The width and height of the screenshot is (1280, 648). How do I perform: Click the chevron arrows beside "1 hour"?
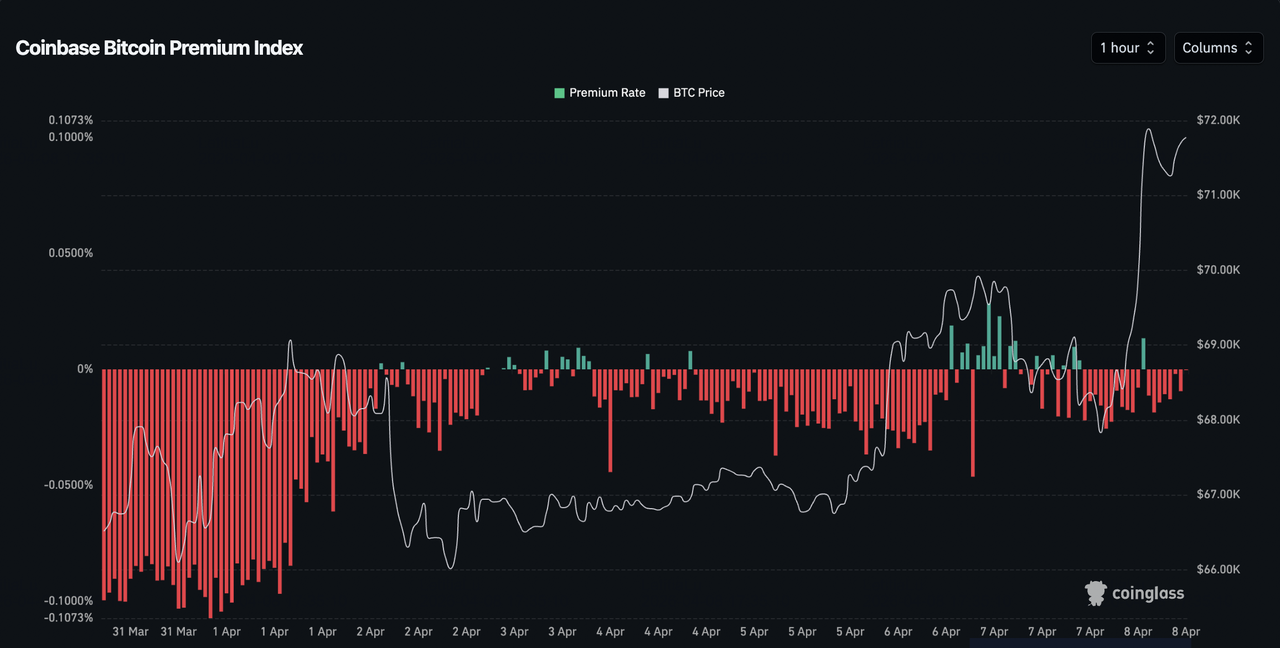tap(1151, 48)
